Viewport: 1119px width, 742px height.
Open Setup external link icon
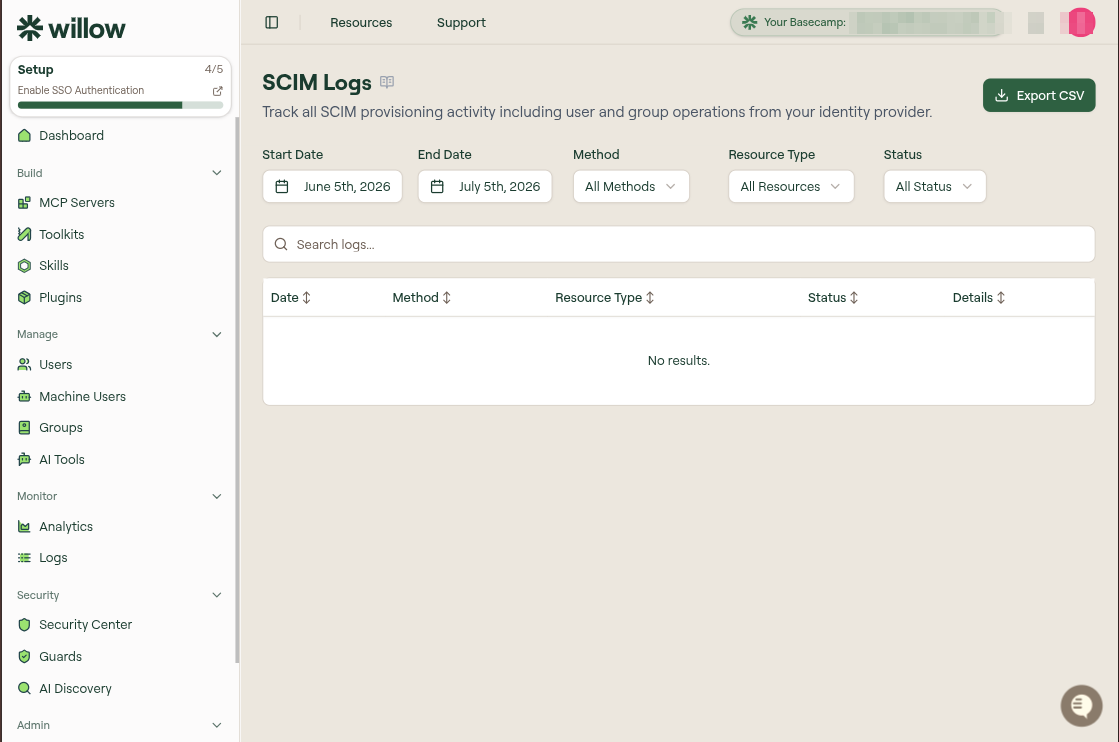[x=218, y=91]
